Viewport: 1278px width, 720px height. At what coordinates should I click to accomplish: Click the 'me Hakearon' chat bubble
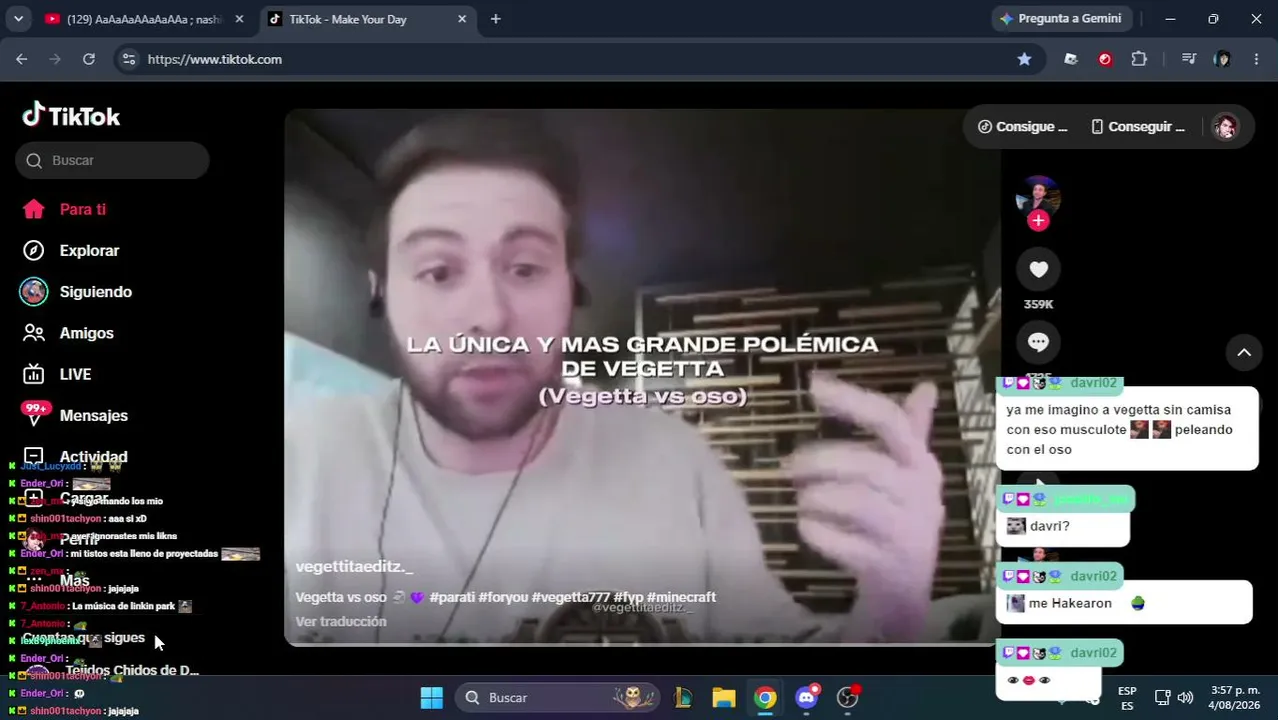[1124, 603]
